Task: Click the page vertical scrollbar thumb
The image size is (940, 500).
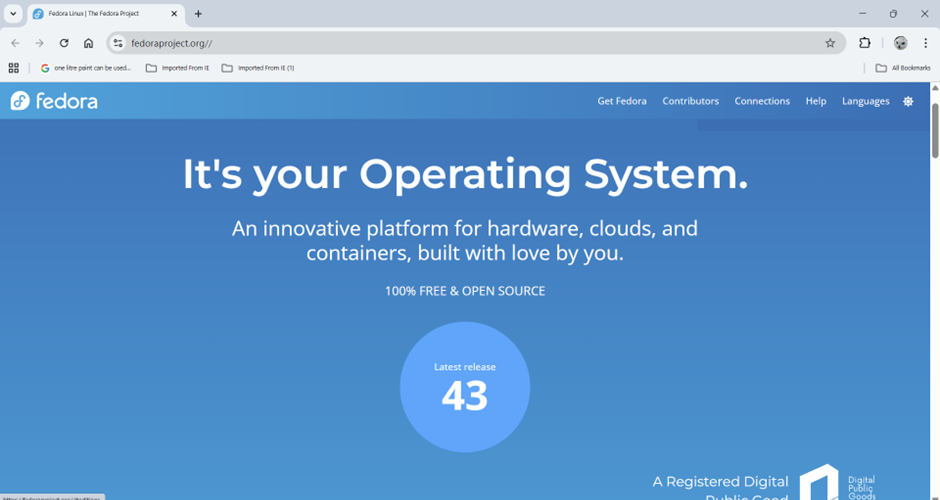Action: (x=935, y=130)
